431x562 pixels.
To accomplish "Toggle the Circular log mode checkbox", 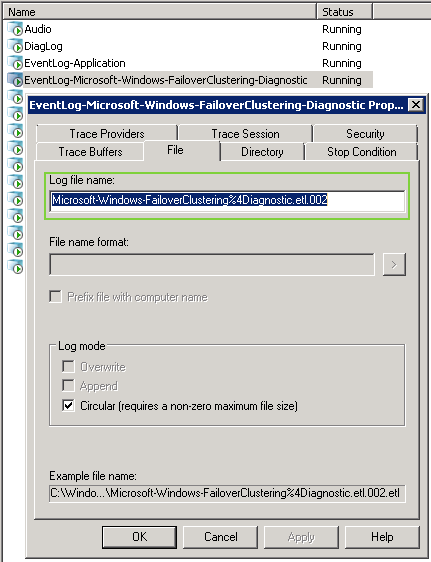I will coord(68,405).
